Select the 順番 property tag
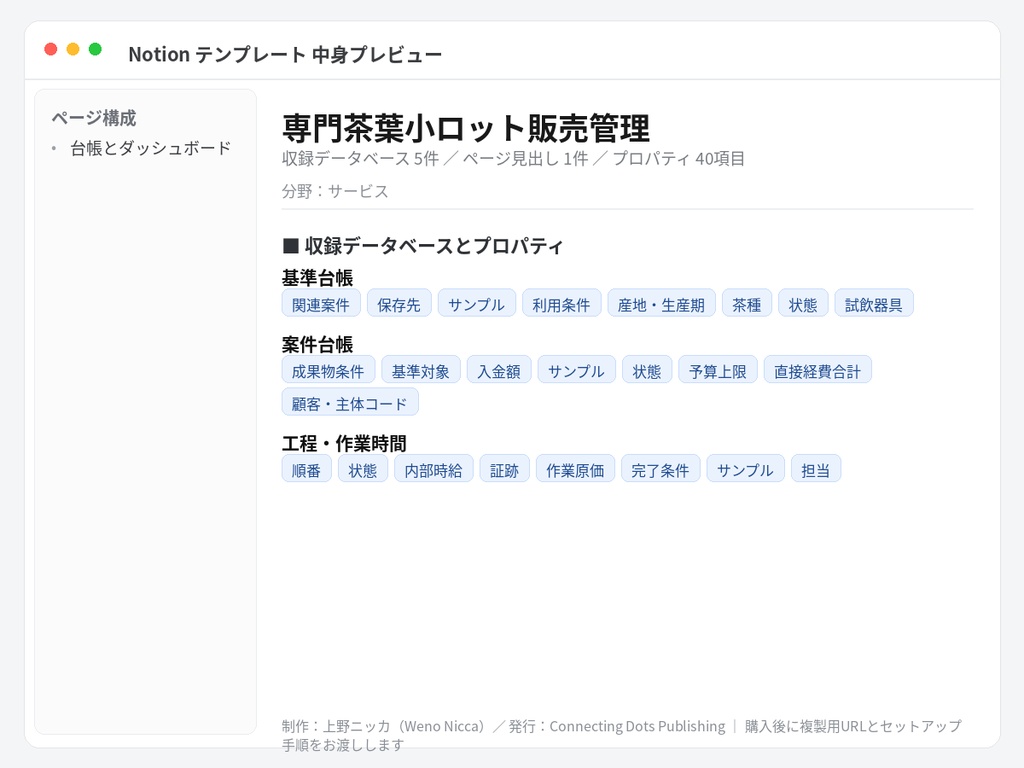1024x768 pixels. coord(307,470)
